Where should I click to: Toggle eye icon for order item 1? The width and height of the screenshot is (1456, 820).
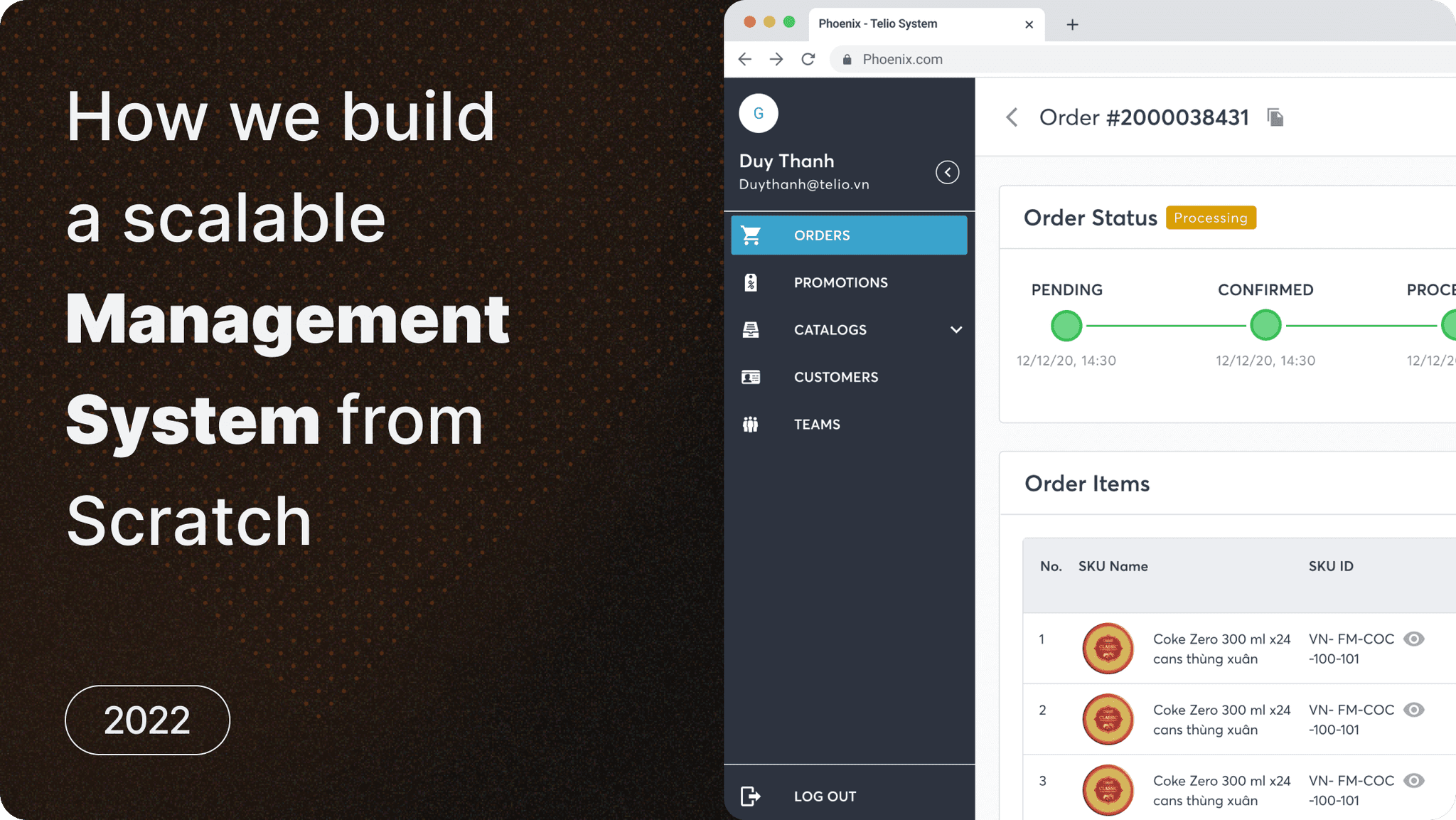(1413, 639)
